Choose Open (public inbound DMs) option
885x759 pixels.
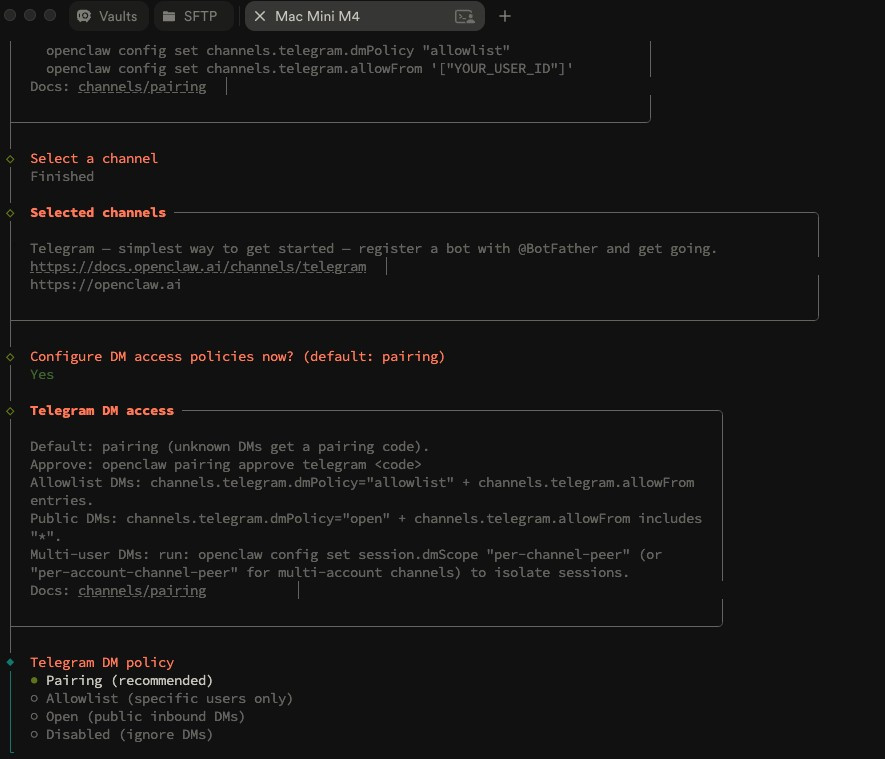click(145, 716)
